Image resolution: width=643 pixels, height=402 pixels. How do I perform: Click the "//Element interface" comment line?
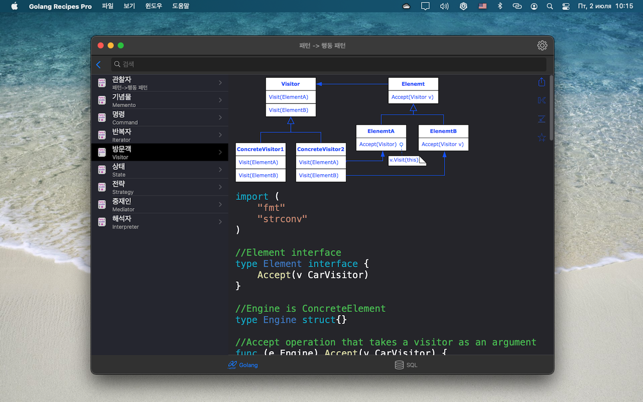288,252
